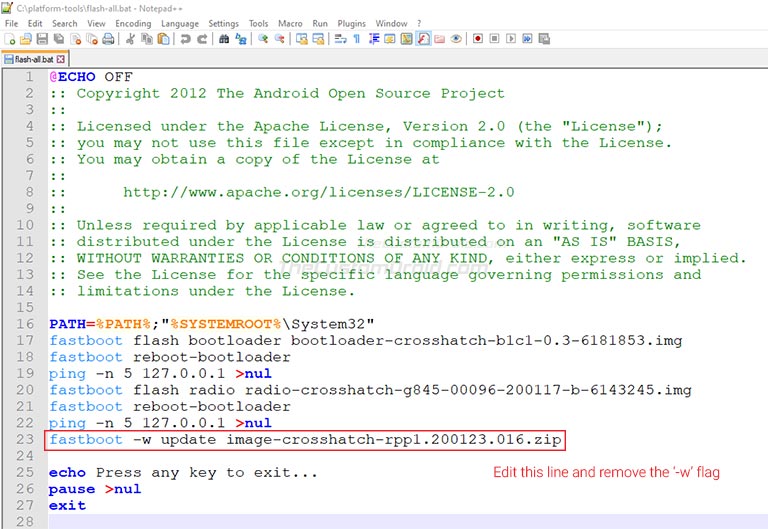Undo the last edit

[185, 39]
